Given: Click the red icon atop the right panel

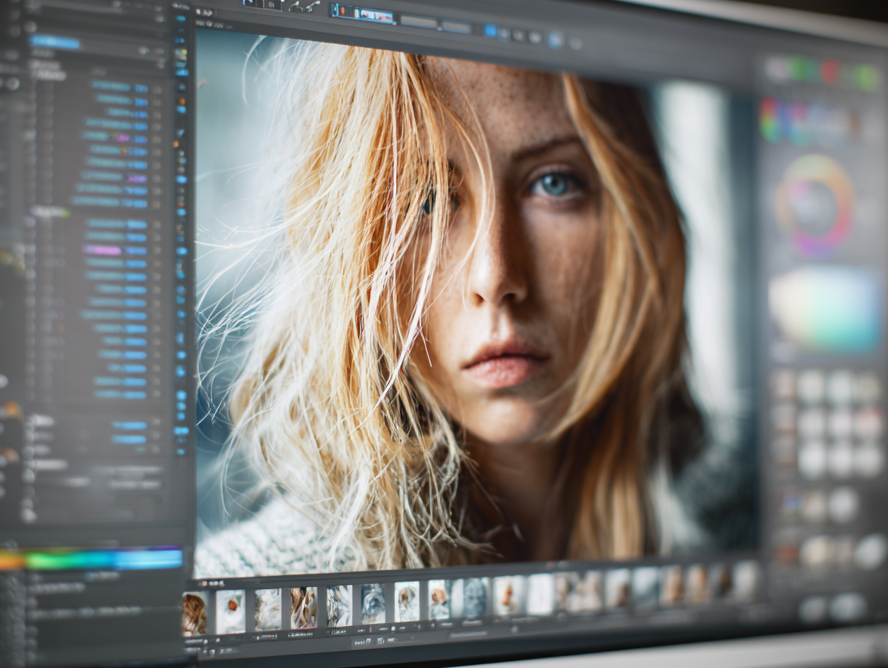Looking at the screenshot, I should click(x=831, y=72).
